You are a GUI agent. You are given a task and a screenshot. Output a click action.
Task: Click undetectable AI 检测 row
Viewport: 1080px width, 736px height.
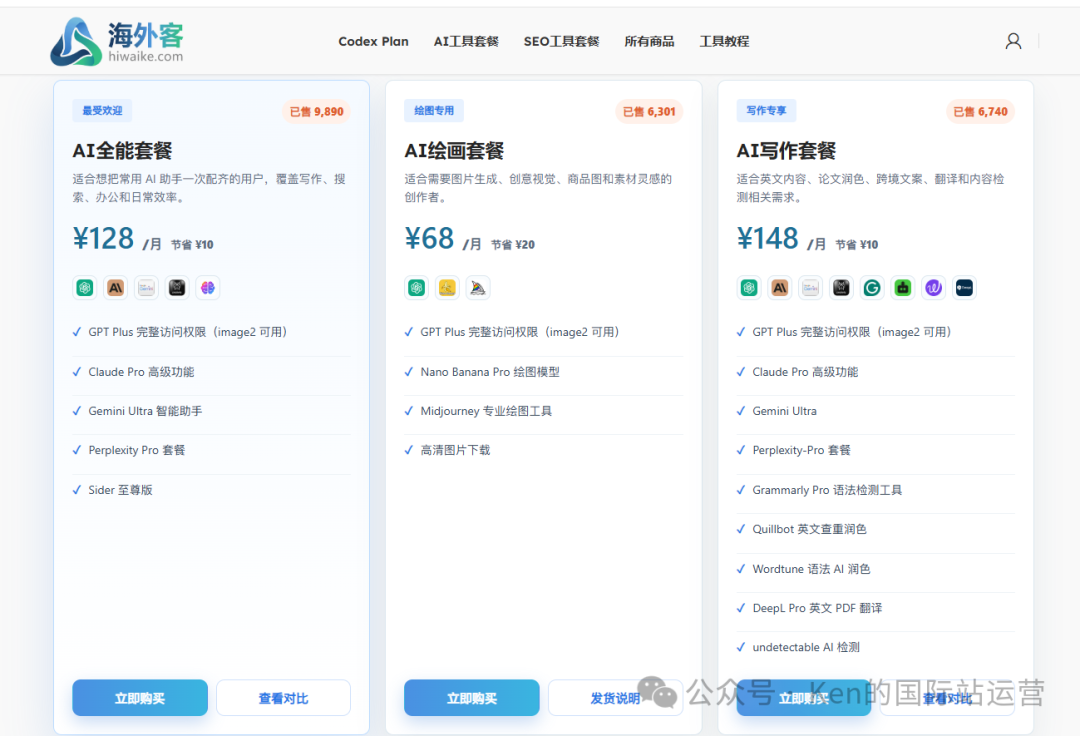click(875, 647)
